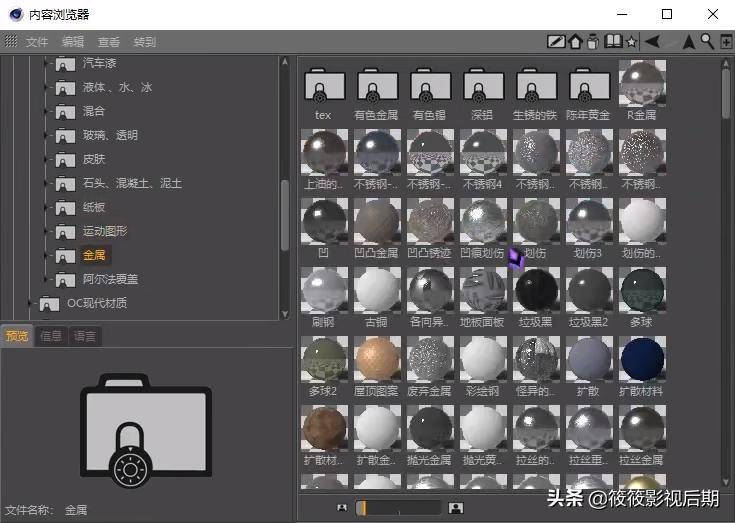Select the 抛光金属 material thumbnail
Screen dimensions: 735x523
[x=430, y=428]
